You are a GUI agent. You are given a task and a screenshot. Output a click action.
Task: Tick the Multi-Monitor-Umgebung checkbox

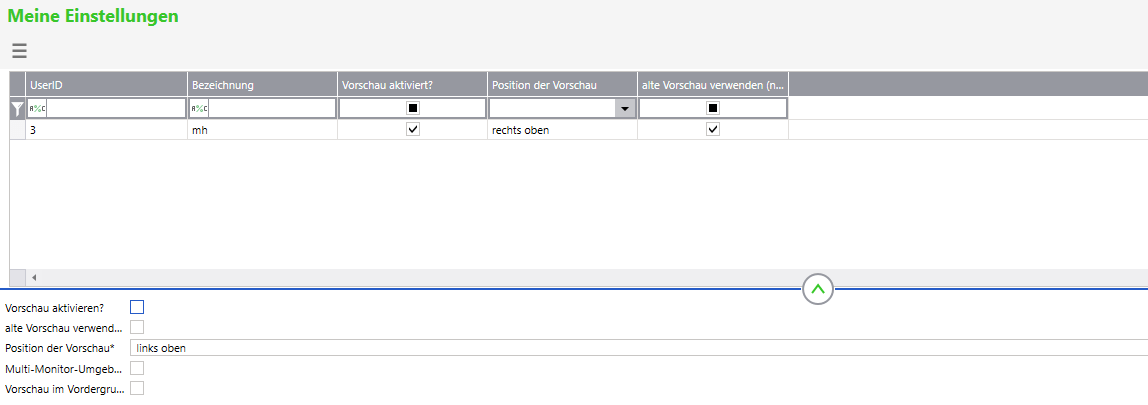(137, 368)
